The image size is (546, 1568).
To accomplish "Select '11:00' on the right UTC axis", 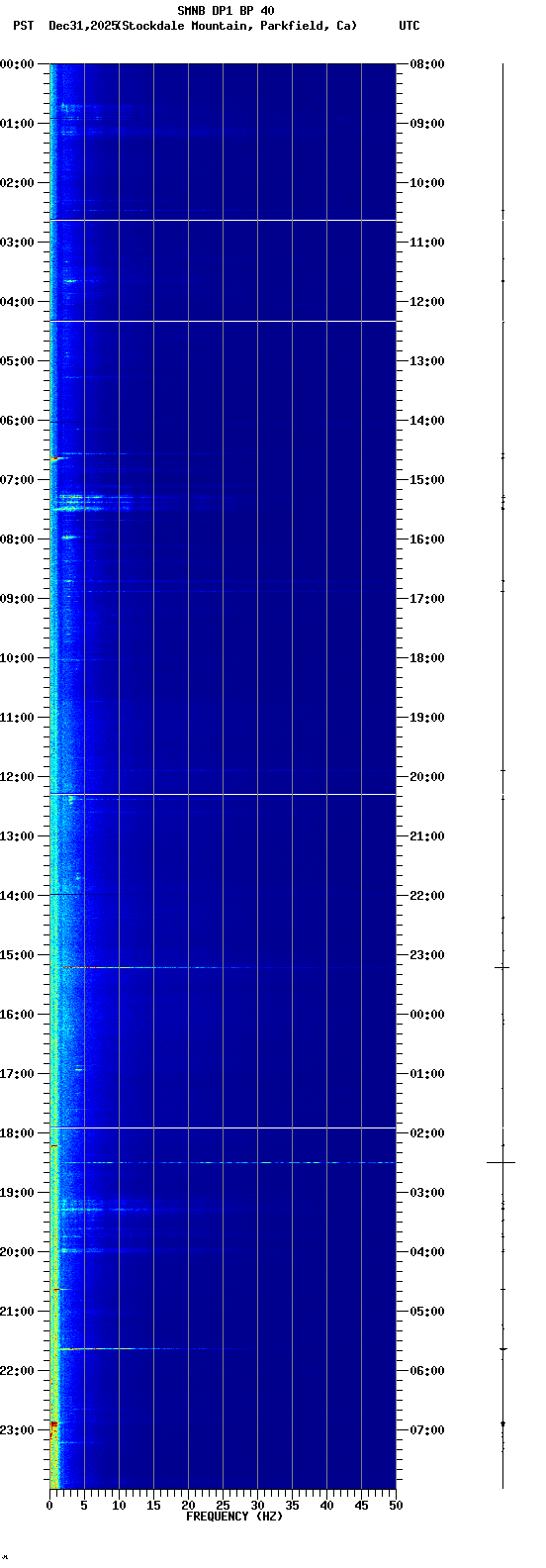I will pos(427,243).
